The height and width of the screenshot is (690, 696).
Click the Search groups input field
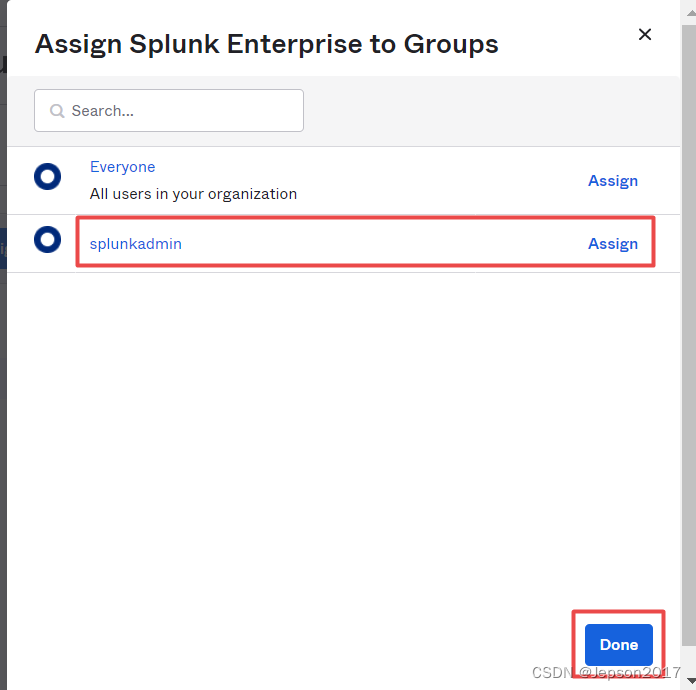click(169, 111)
